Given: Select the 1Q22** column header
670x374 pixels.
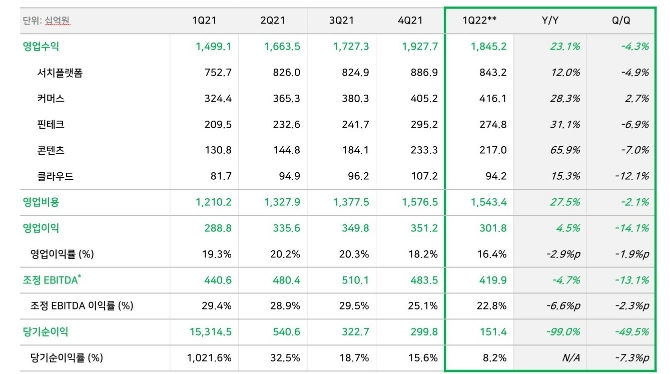Looking at the screenshot, I should pyautogui.click(x=479, y=21).
